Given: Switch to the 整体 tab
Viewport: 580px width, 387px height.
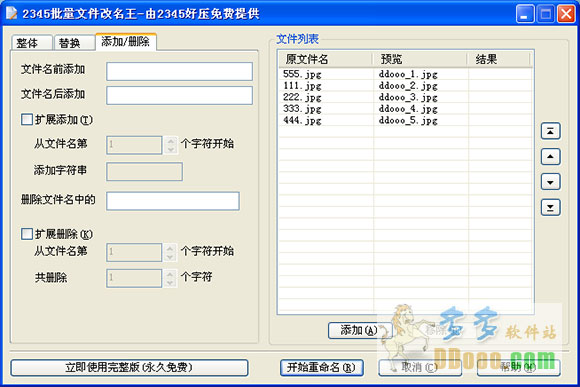Looking at the screenshot, I should click(31, 43).
